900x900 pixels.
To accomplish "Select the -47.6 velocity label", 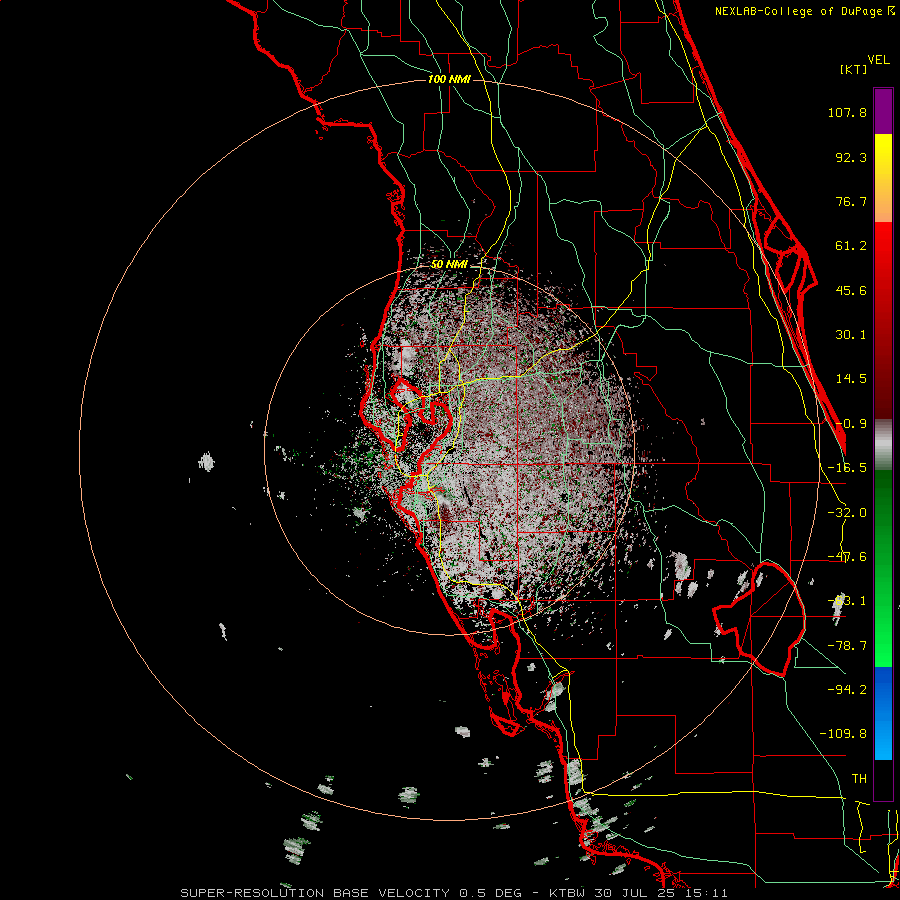I will [x=847, y=557].
